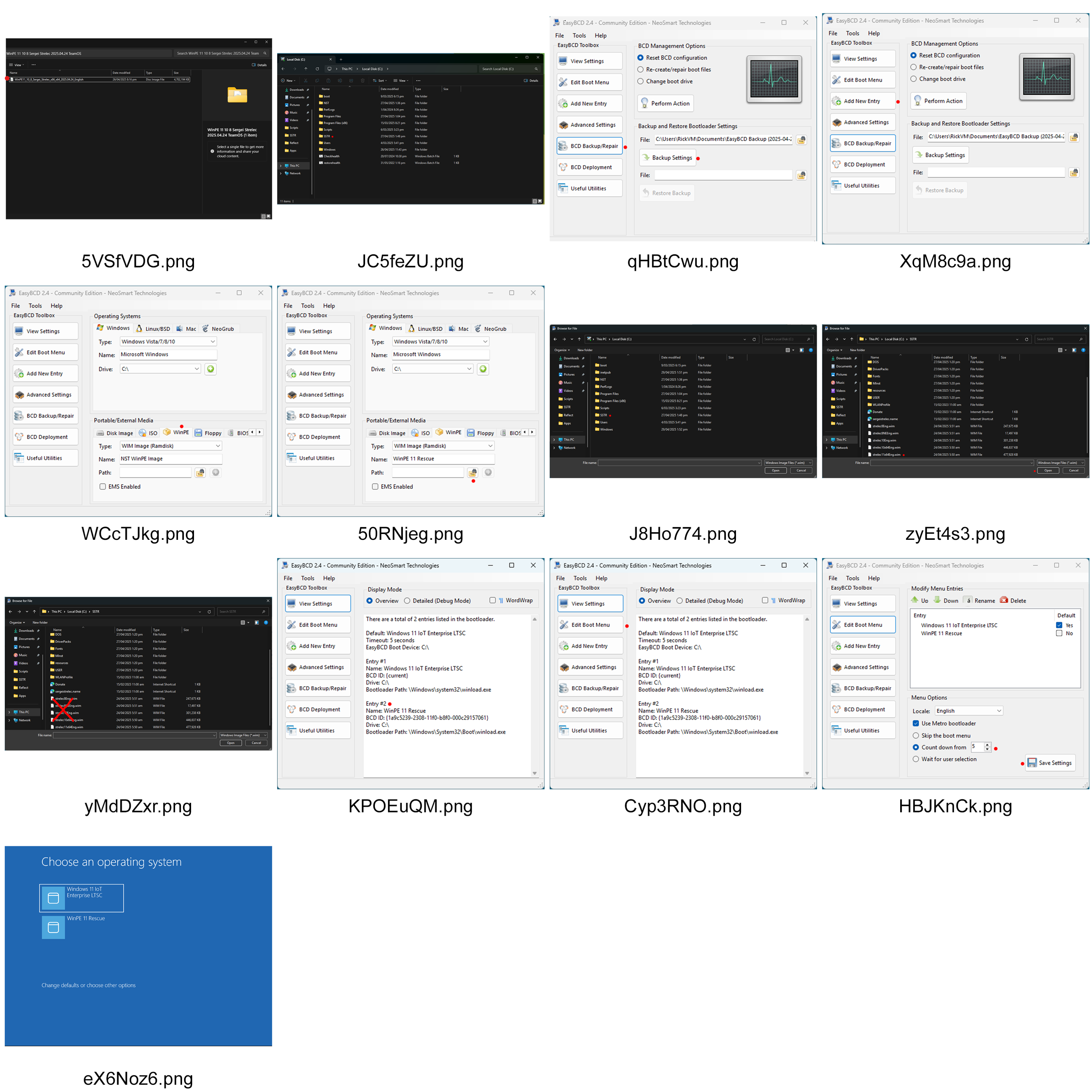Click green add entry icon beside Drive in WCcTJkg.png
1092x1092 pixels.
[x=210, y=369]
